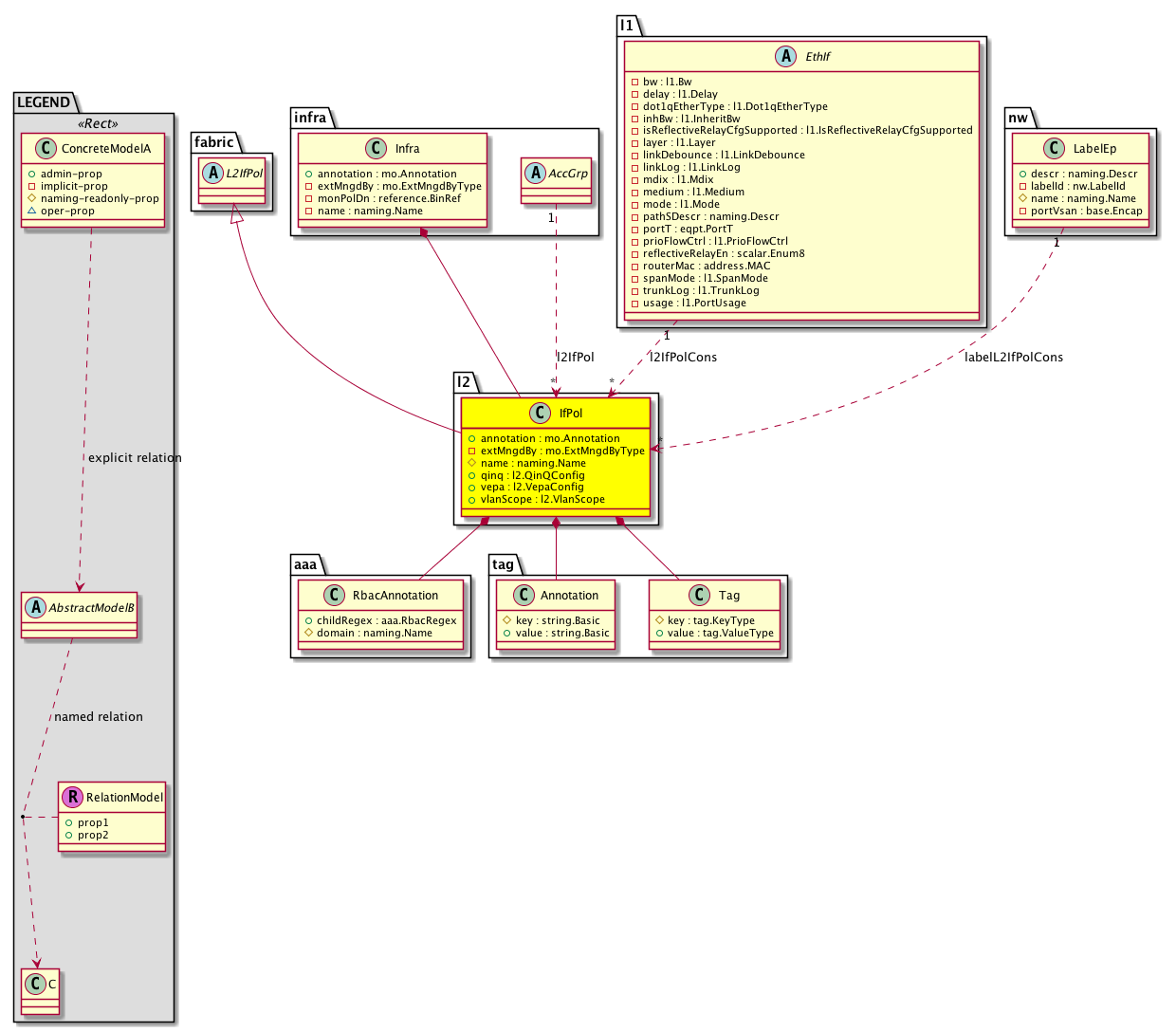
Task: Click the AbstractModelB abstract icon
Action: coord(35,608)
